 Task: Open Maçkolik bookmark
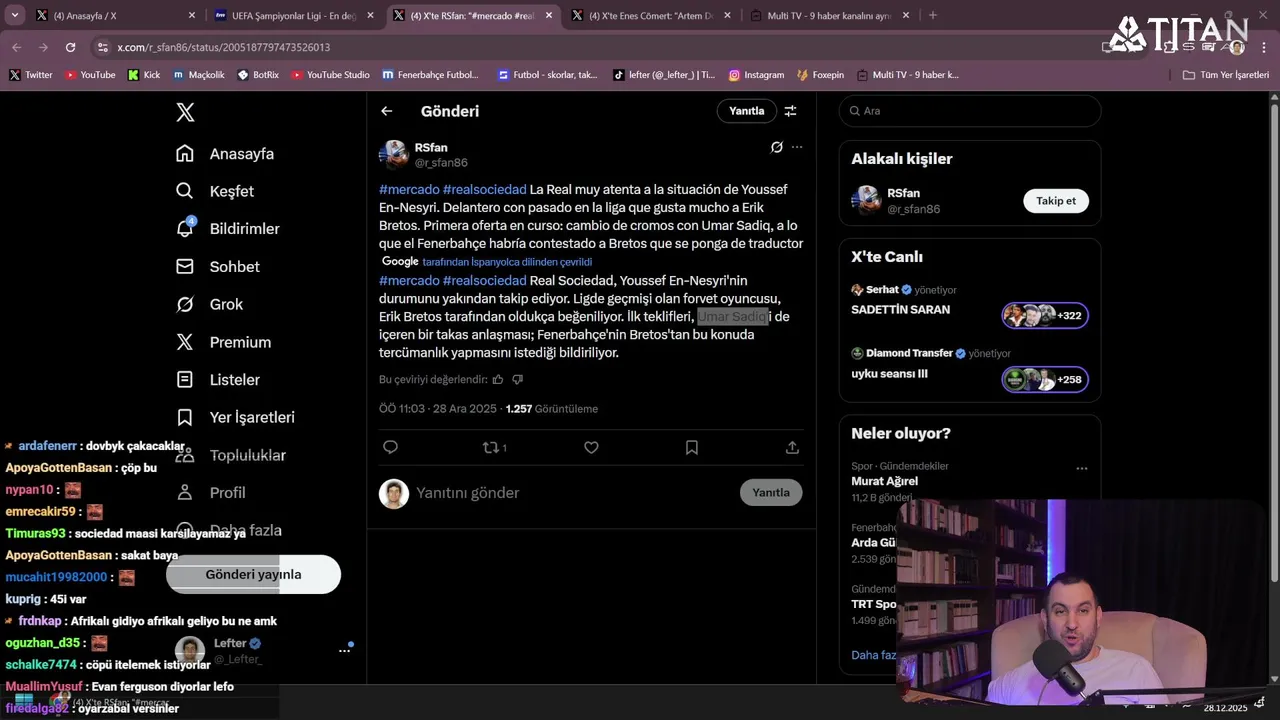click(x=198, y=75)
